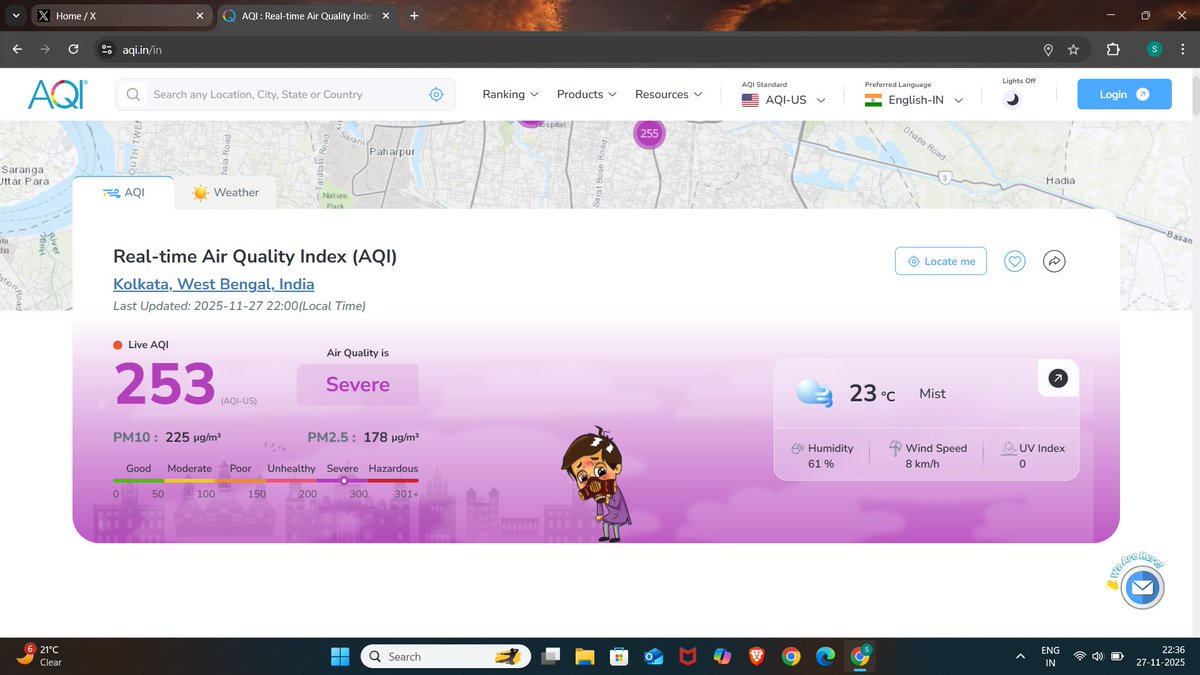The height and width of the screenshot is (675, 1200).
Task: Switch to the Weather tab
Action: pyautogui.click(x=226, y=192)
